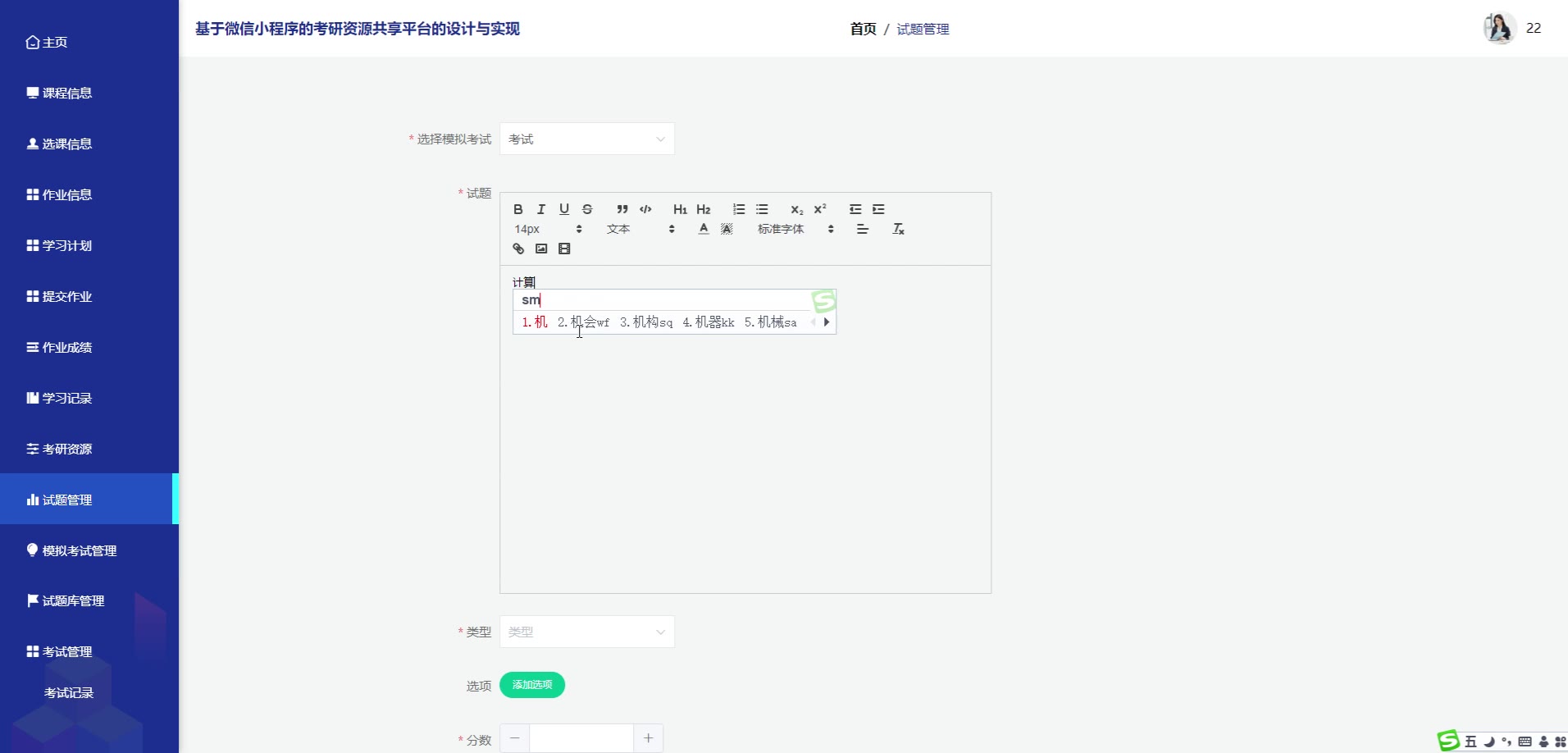Toggle italic formatting in the editor
Image resolution: width=1568 pixels, height=753 pixels.
[x=541, y=209]
